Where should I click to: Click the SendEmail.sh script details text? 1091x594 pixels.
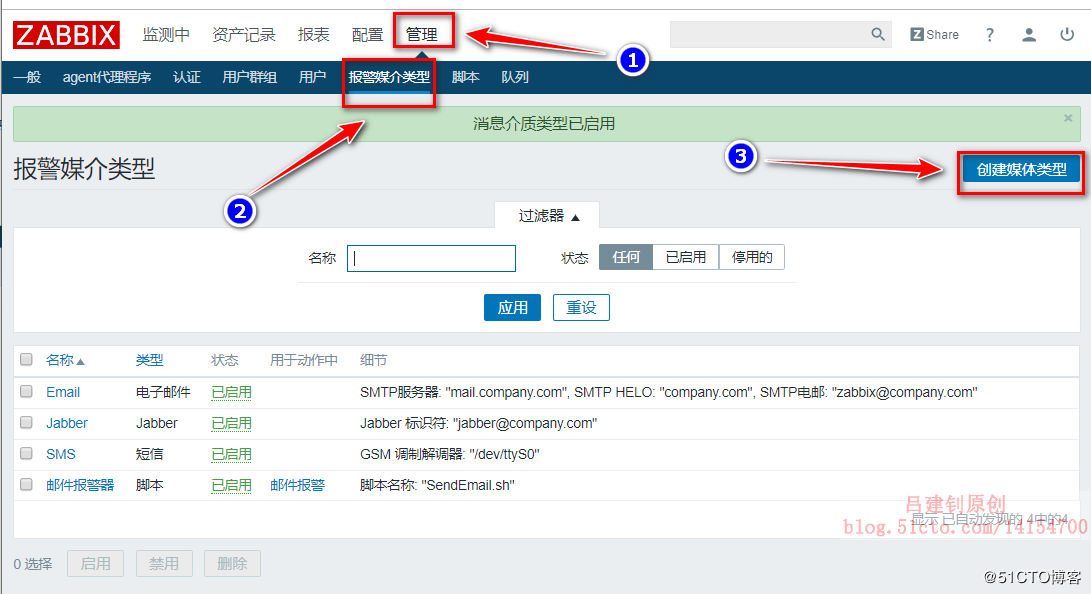pyautogui.click(x=437, y=485)
